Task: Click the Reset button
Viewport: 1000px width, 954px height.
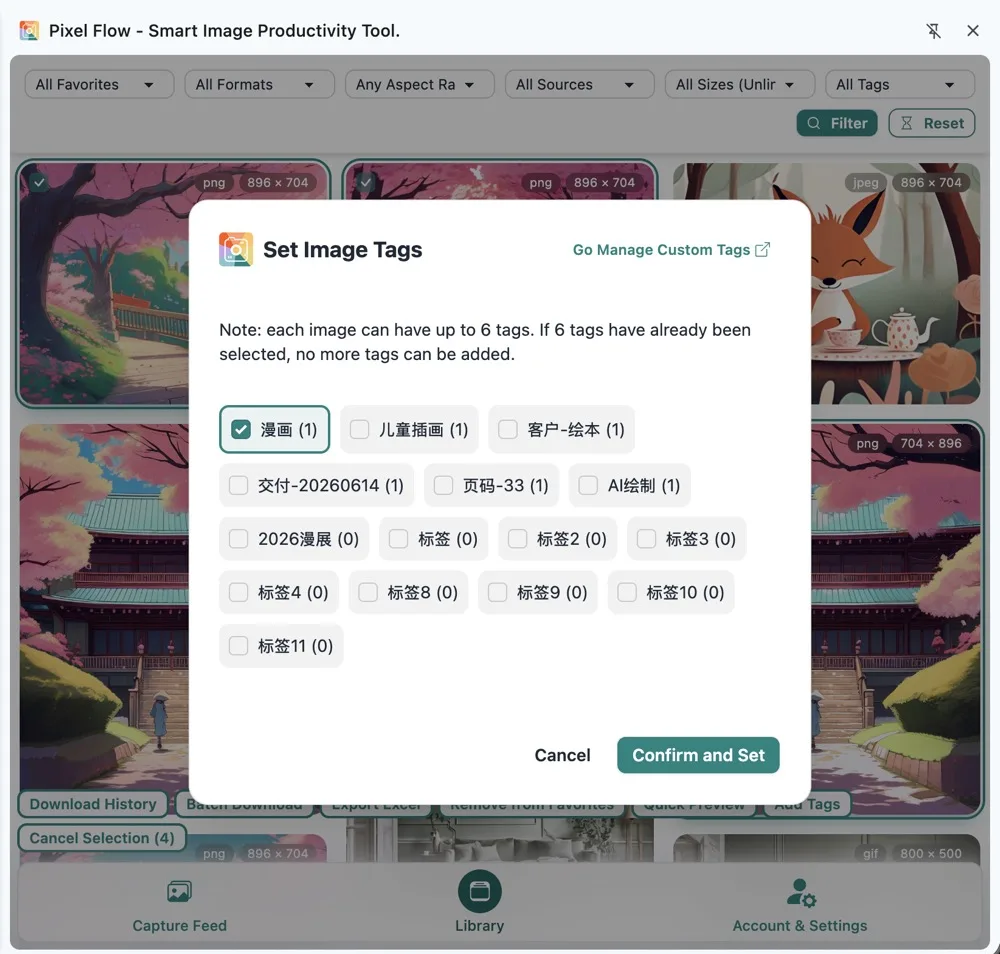Action: coord(932,123)
